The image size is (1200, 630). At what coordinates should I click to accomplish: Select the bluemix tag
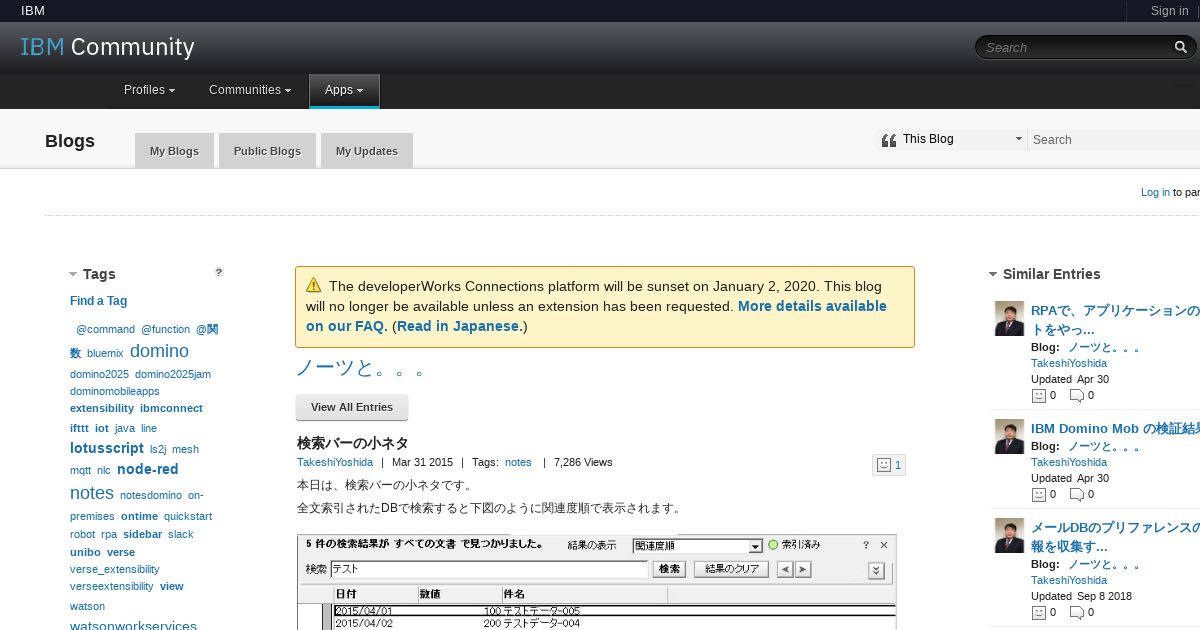coord(105,353)
